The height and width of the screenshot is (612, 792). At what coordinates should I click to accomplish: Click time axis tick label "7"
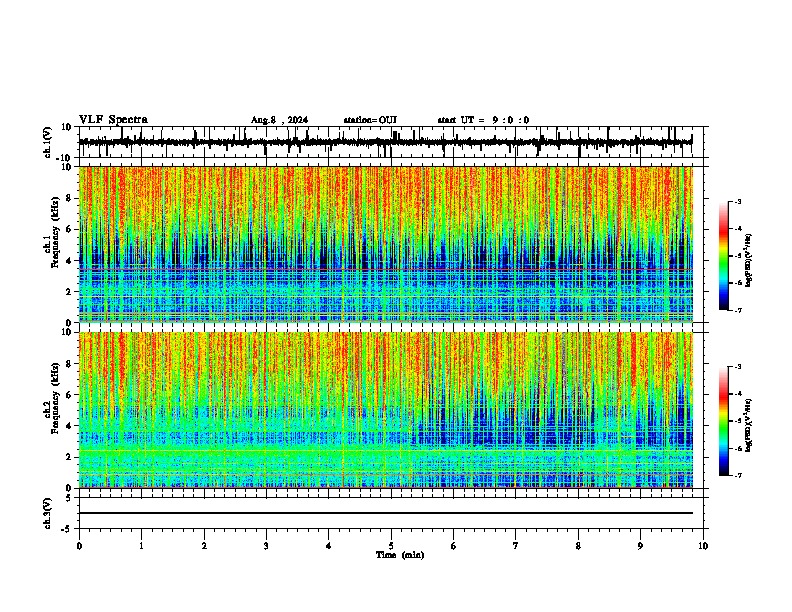point(516,546)
